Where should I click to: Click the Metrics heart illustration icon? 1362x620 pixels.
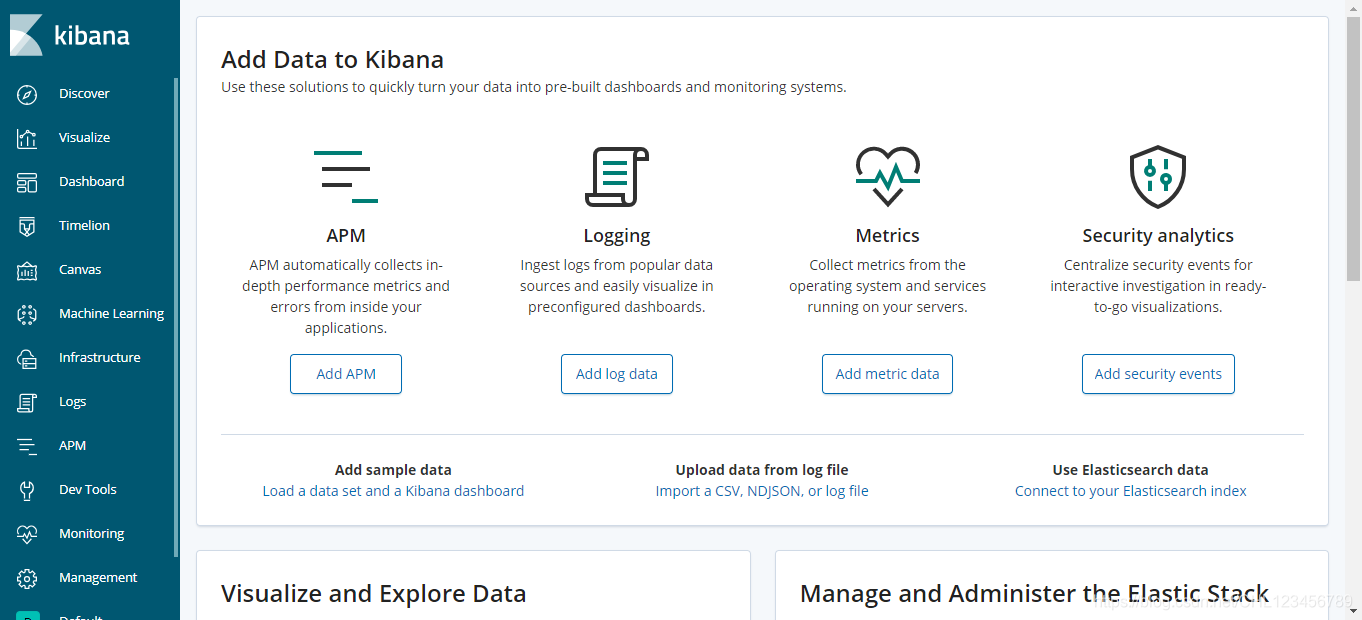(x=888, y=177)
